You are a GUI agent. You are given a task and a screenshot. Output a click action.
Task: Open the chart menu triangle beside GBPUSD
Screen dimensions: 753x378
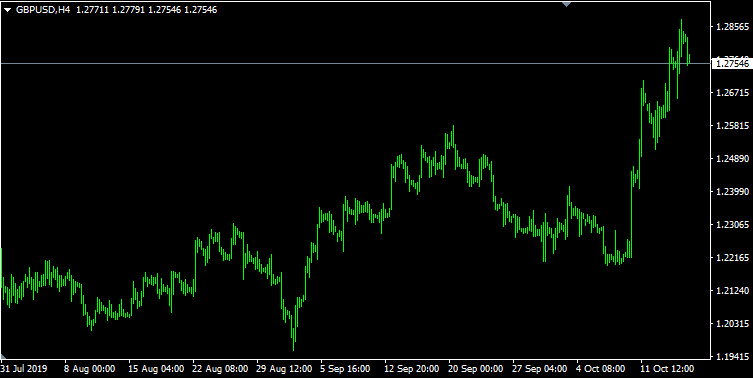coord(7,10)
